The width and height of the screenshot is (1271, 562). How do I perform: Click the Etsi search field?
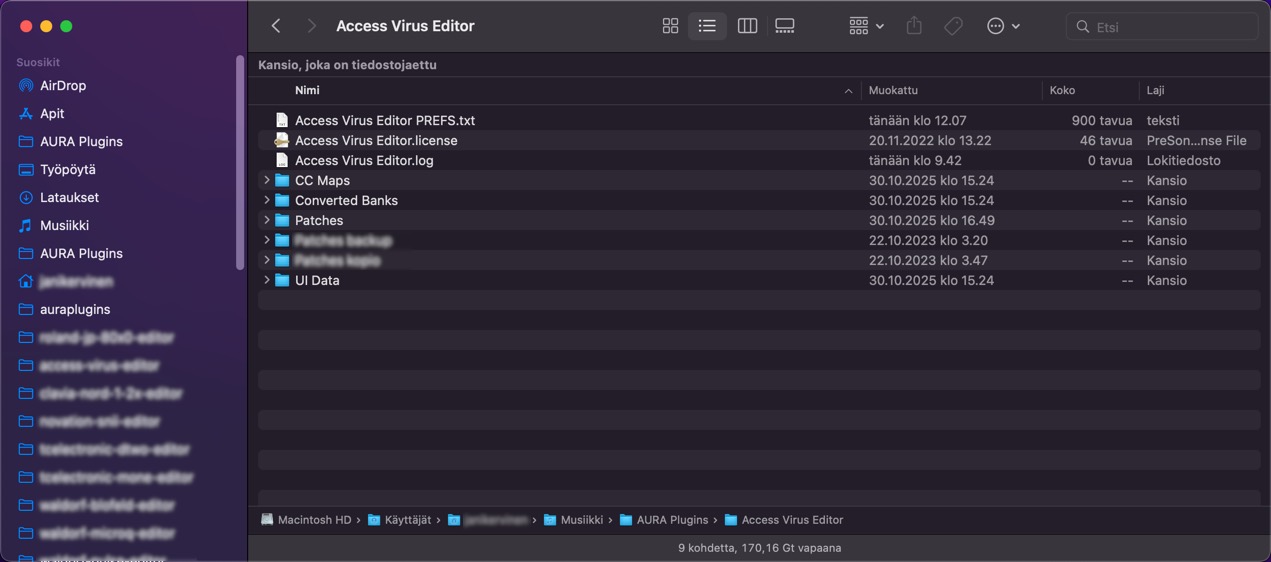[1170, 27]
